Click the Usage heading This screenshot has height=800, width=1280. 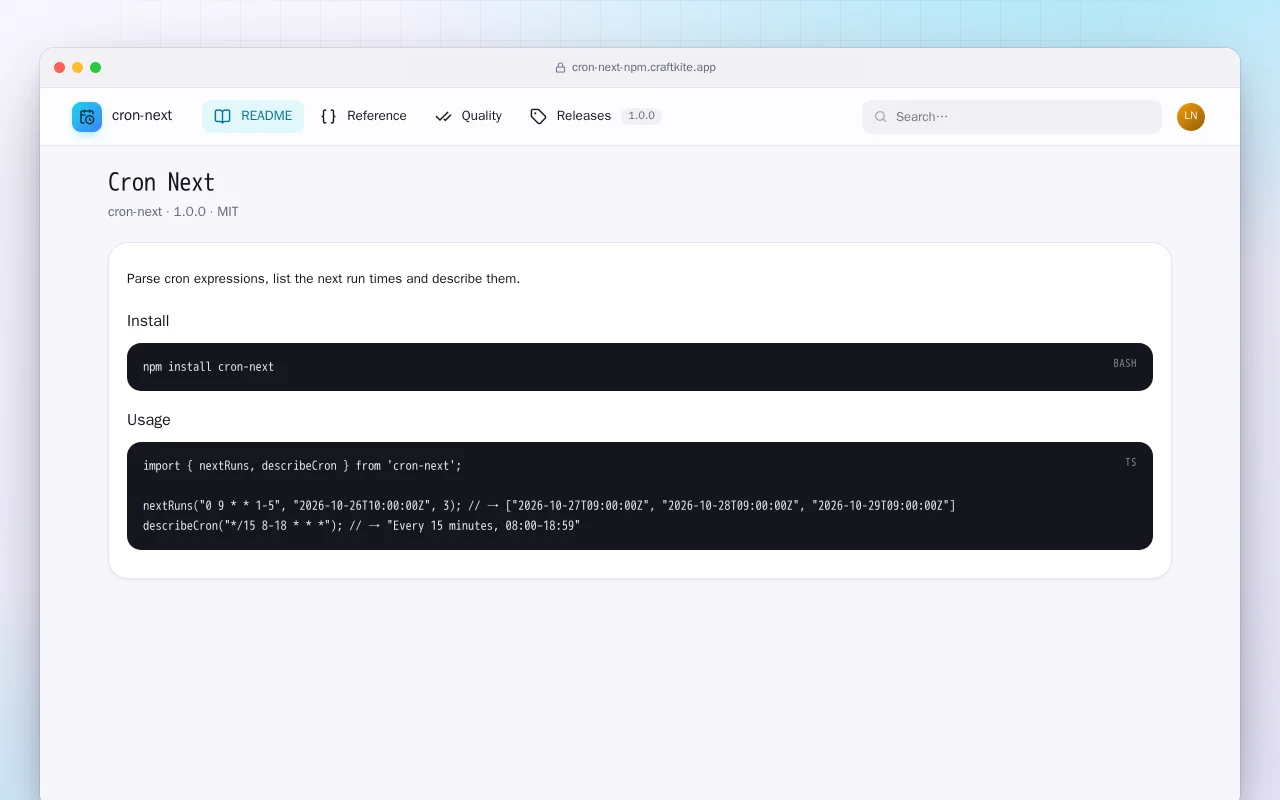point(149,420)
